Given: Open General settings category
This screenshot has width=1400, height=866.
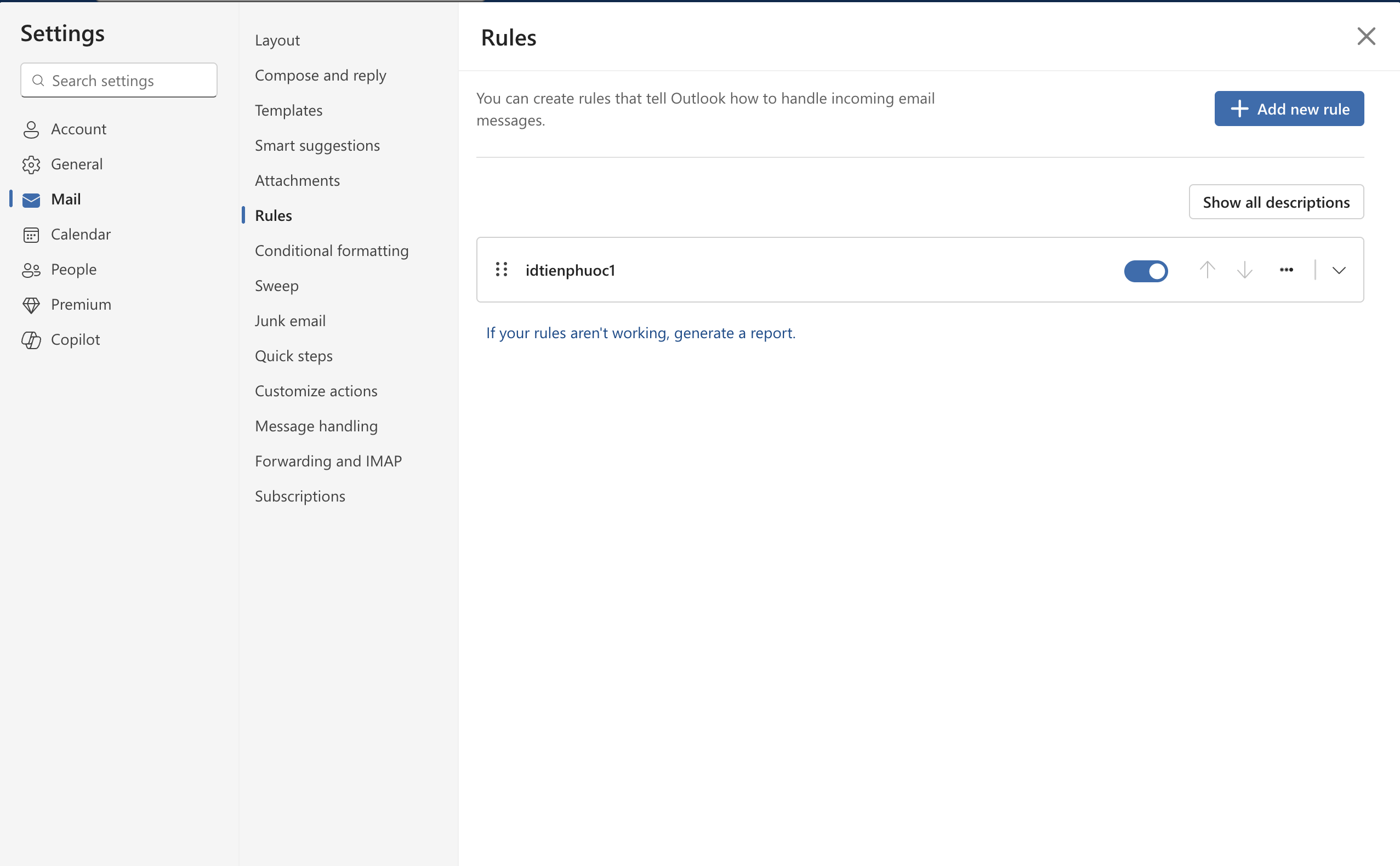Looking at the screenshot, I should point(77,164).
